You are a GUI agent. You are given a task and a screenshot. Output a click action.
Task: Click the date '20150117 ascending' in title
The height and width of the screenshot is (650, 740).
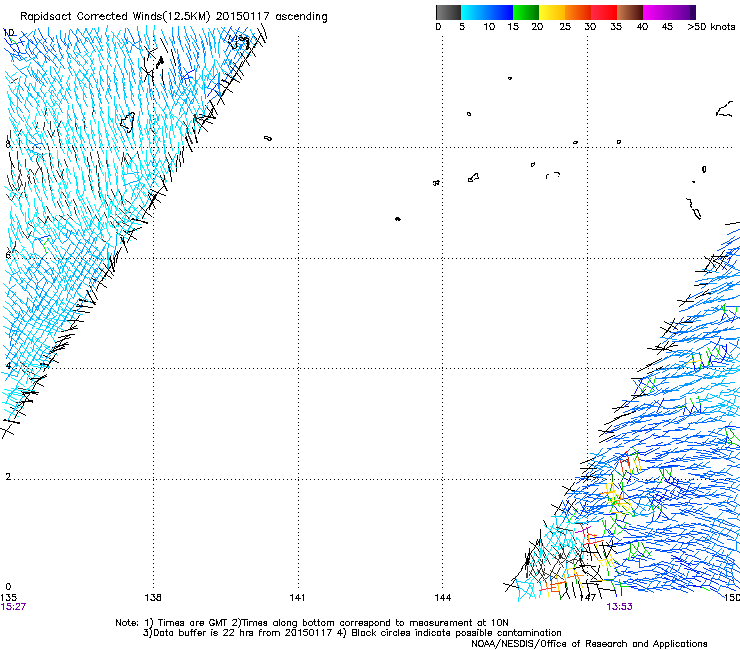tap(271, 17)
